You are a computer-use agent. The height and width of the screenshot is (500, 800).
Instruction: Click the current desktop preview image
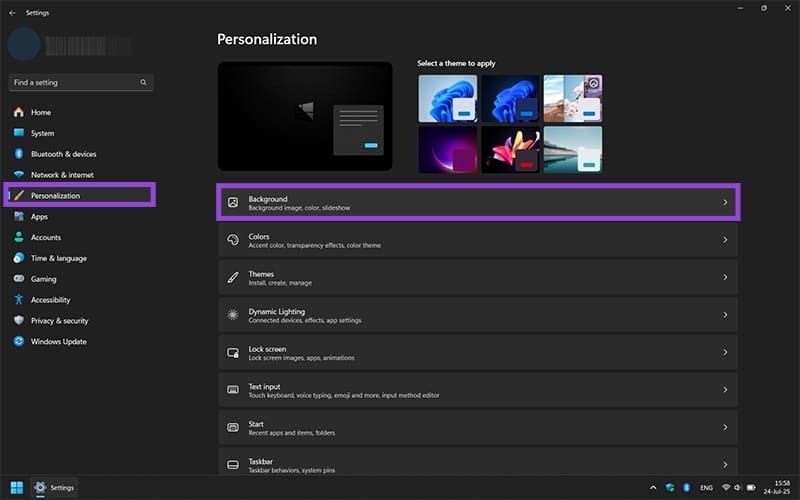(305, 116)
